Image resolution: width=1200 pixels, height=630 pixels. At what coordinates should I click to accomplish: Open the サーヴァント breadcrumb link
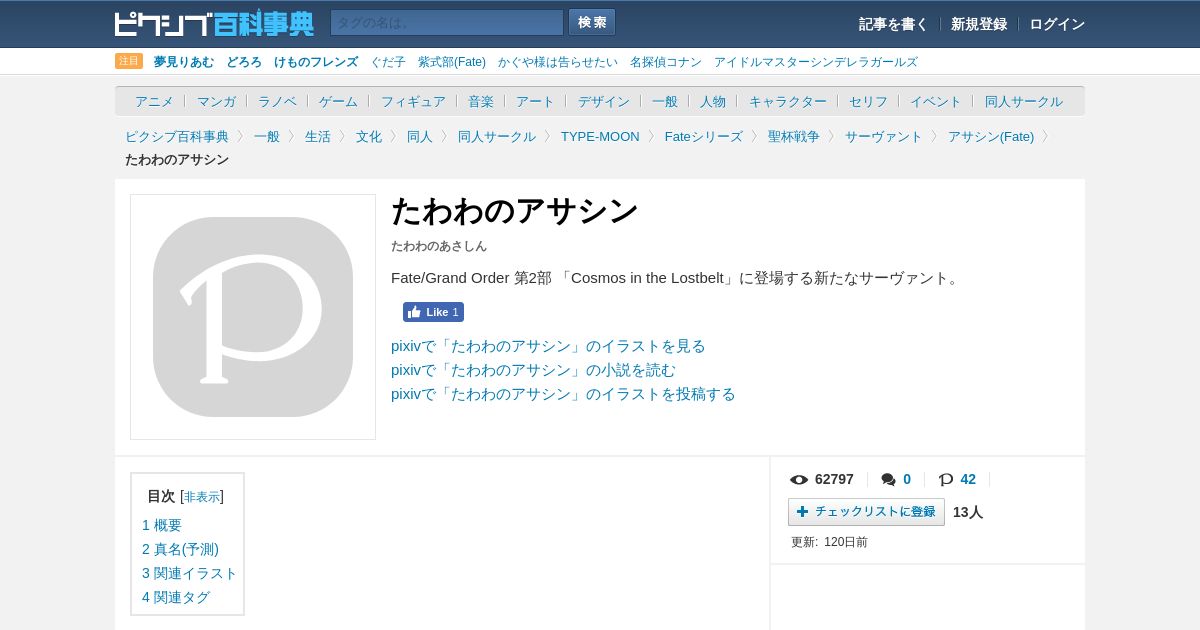[884, 136]
